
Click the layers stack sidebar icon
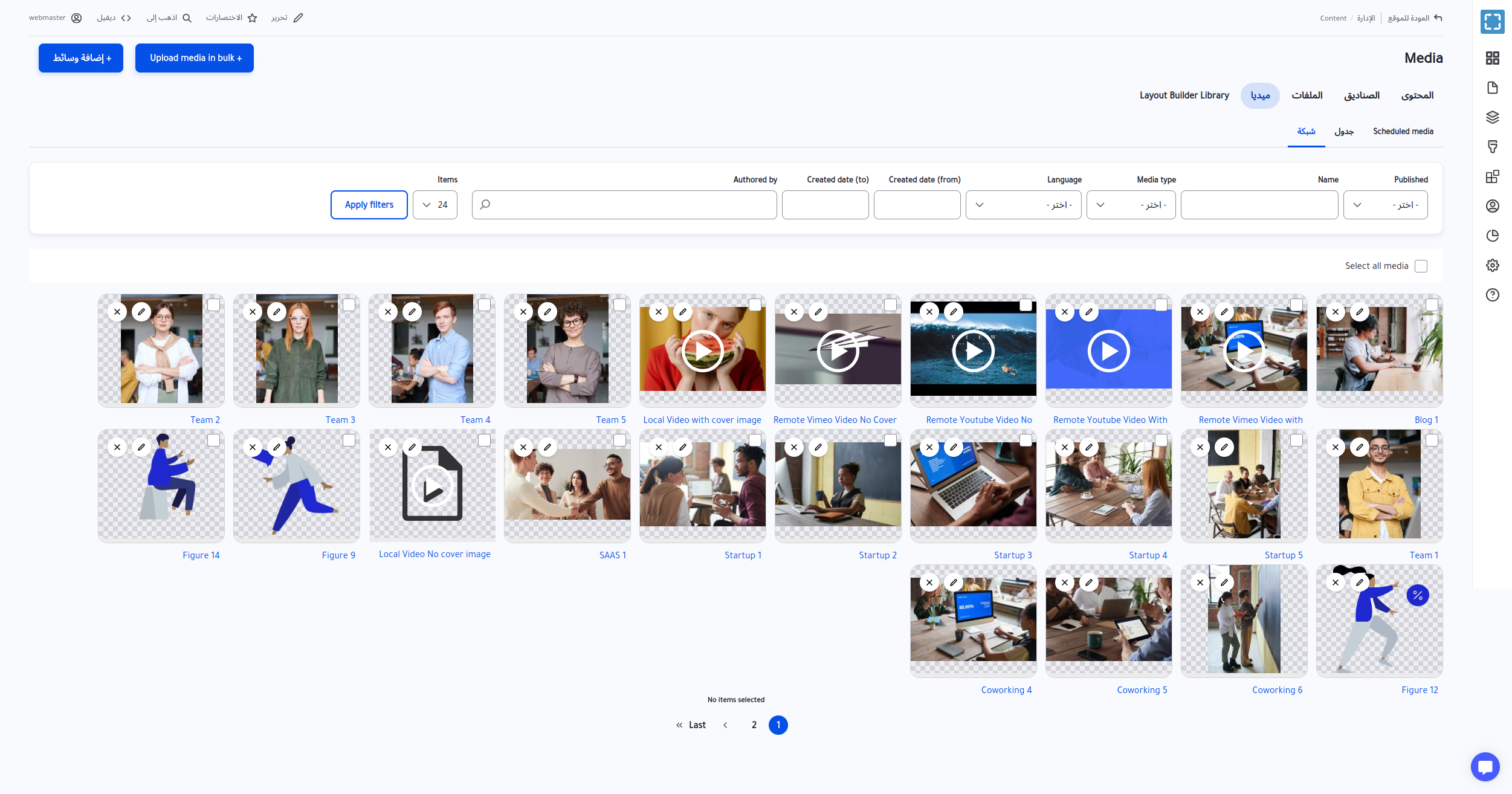tap(1492, 117)
